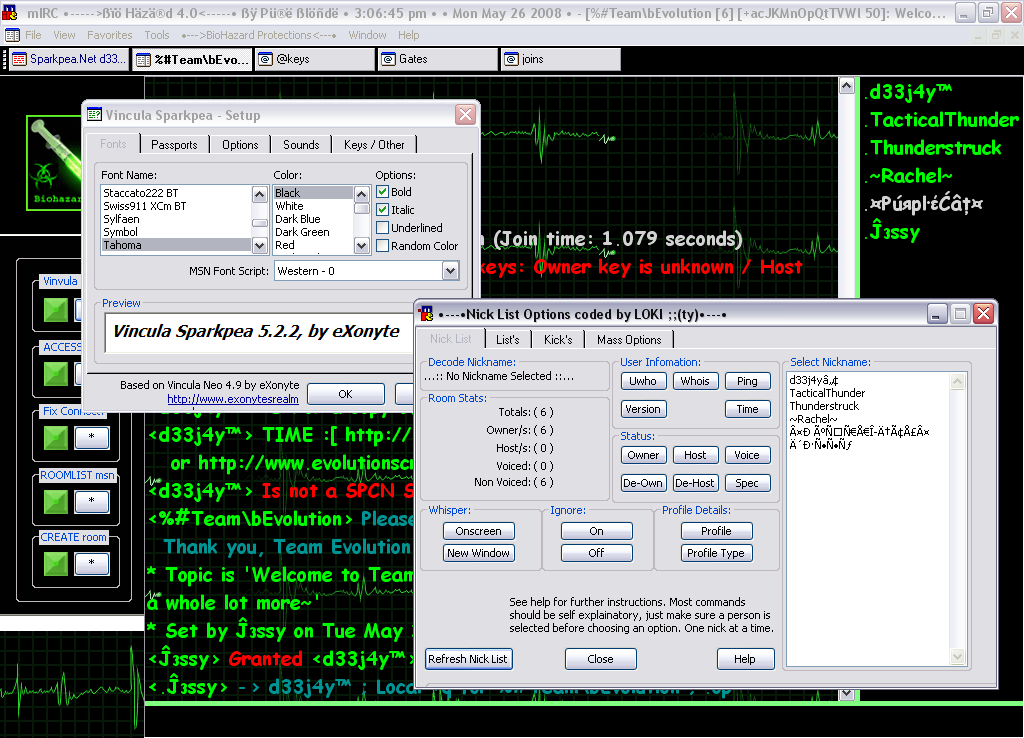Select Tahoma in the Font Name list
The image size is (1024, 738).
point(176,245)
